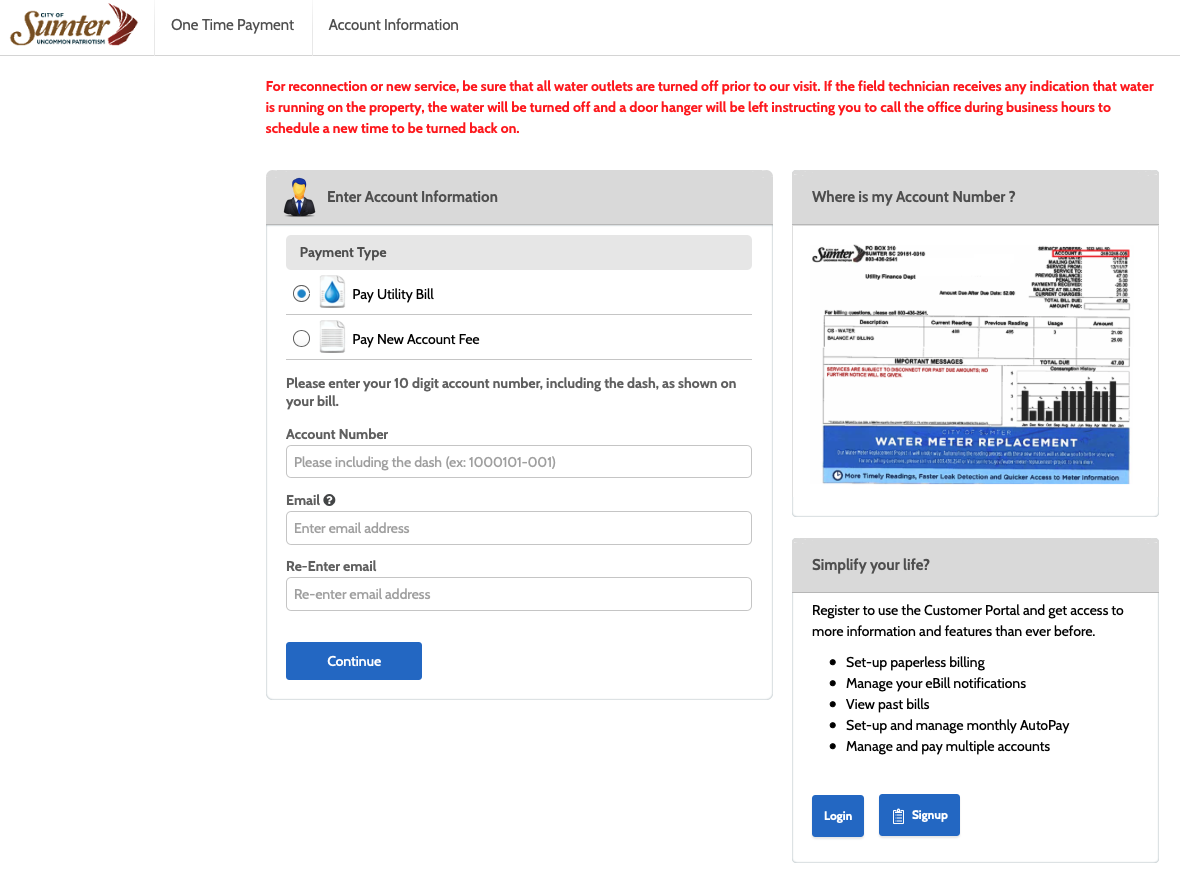The width and height of the screenshot is (1180, 872).
Task: Click the Simplify your life heading
Action: click(x=871, y=565)
